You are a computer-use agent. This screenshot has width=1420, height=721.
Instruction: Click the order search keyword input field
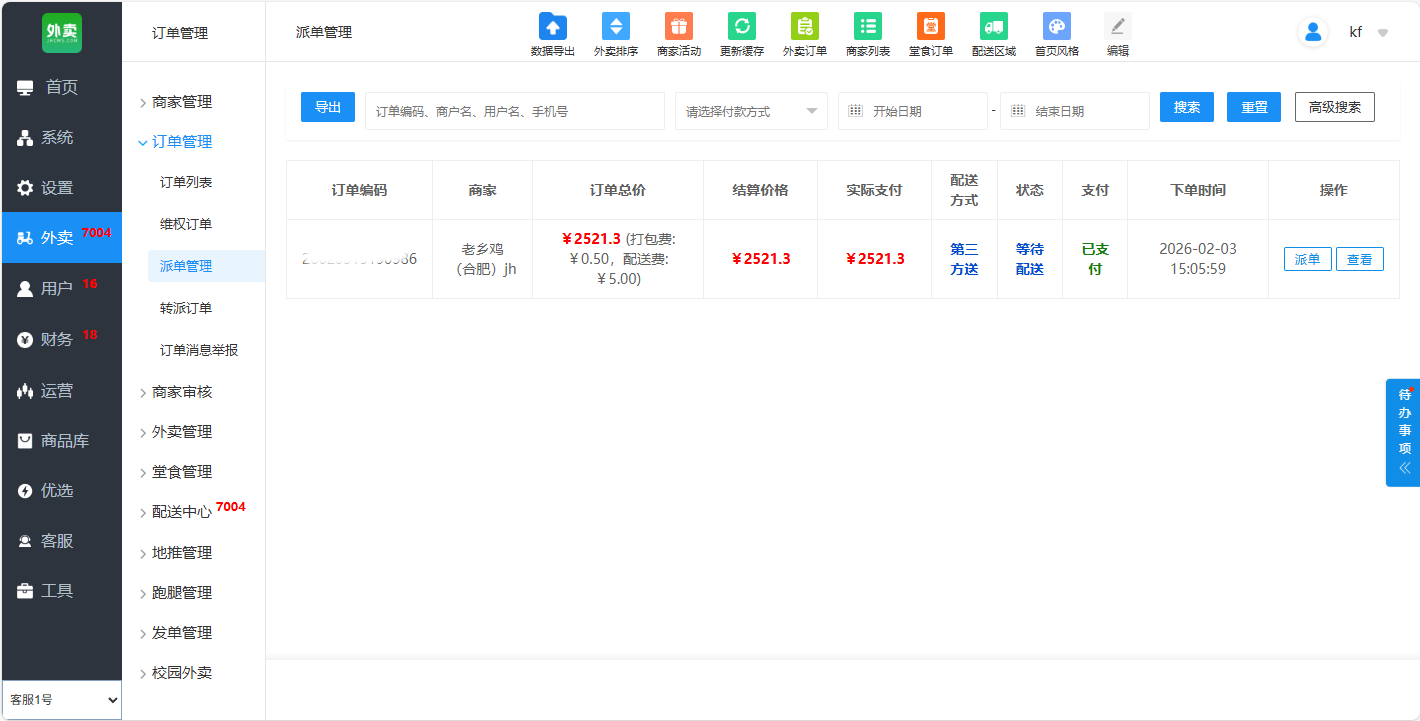514,111
